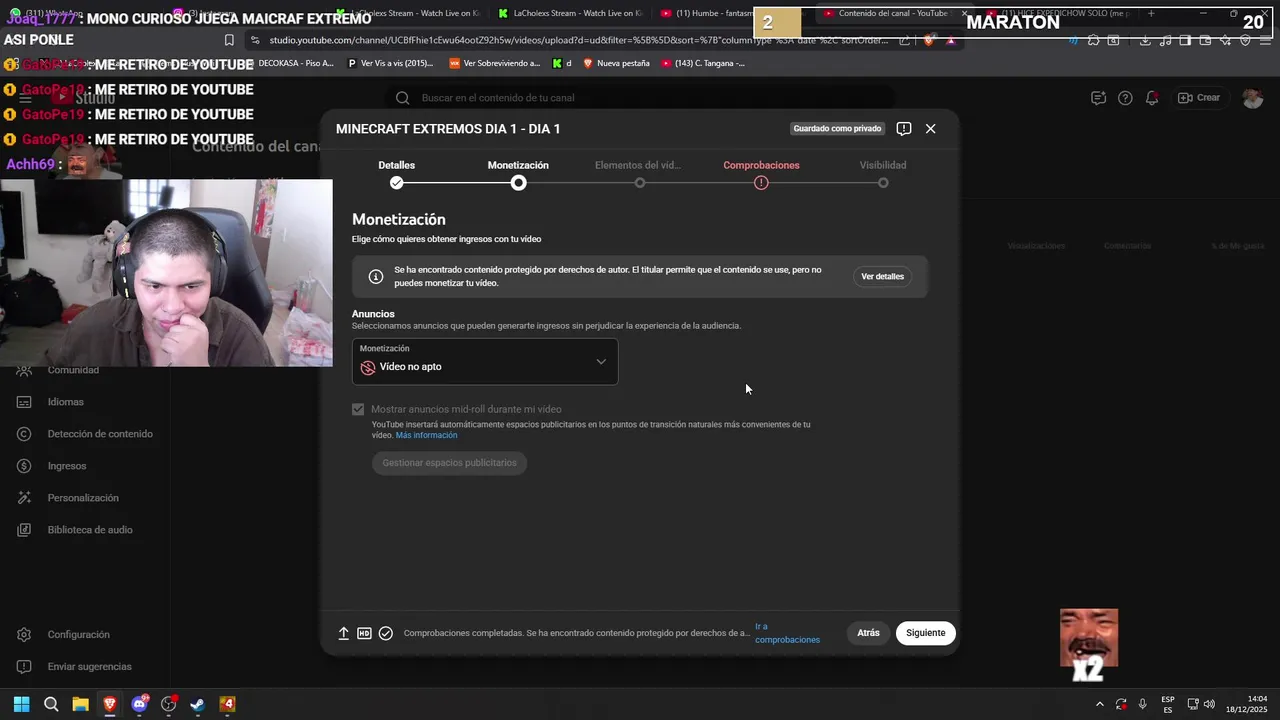Select the Monetización step
Viewport: 1280px width, 720px height.
pos(518,173)
